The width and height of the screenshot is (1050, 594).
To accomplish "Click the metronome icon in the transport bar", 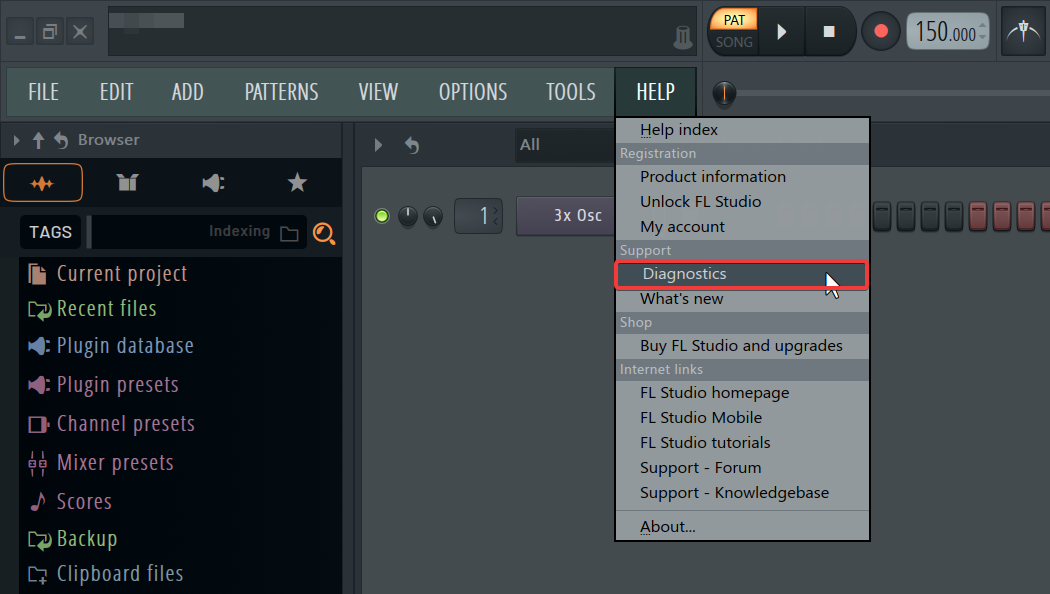I will (1023, 31).
